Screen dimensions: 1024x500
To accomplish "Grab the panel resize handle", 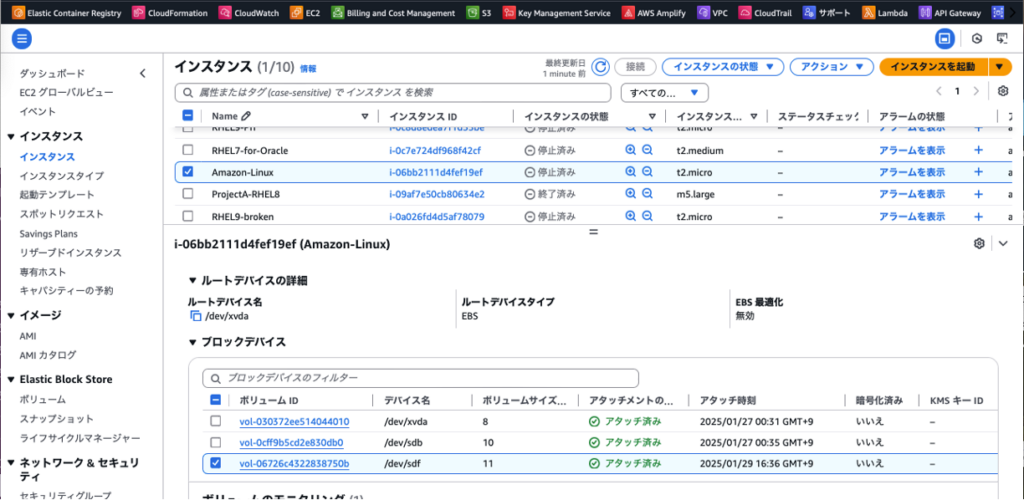I will click(x=594, y=231).
